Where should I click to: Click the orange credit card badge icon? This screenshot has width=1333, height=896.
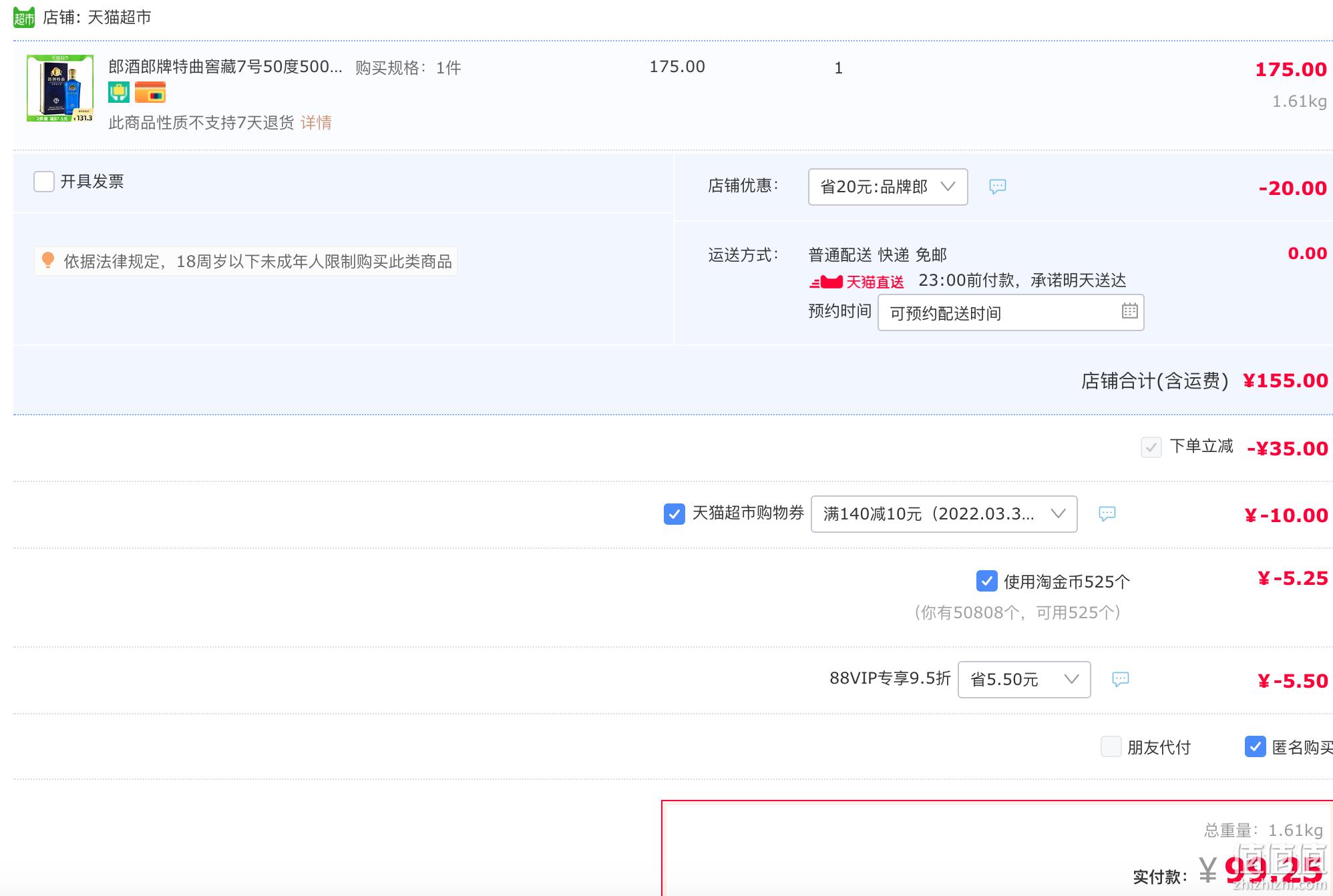pyautogui.click(x=150, y=92)
